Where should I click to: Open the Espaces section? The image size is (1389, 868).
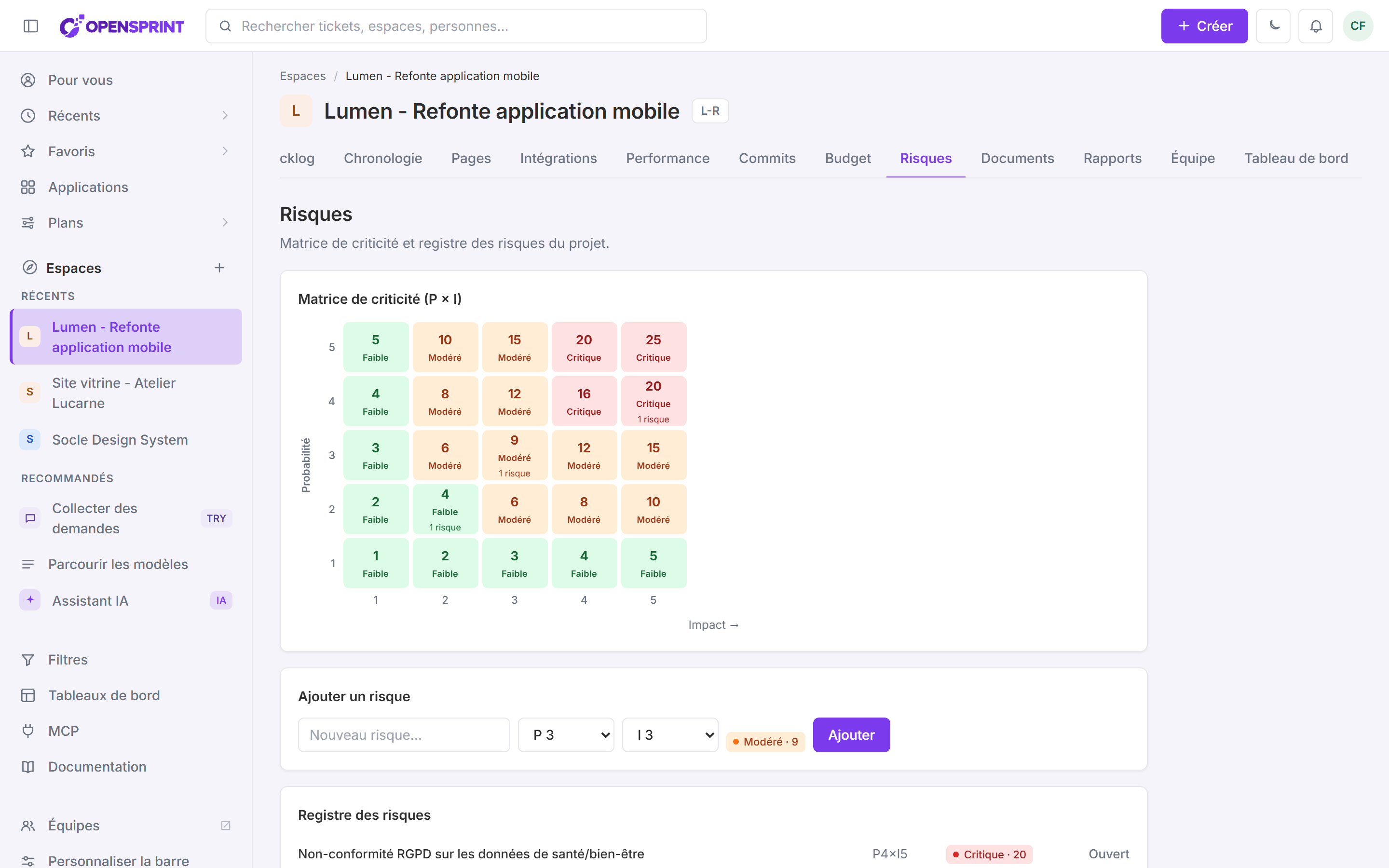pos(73,268)
